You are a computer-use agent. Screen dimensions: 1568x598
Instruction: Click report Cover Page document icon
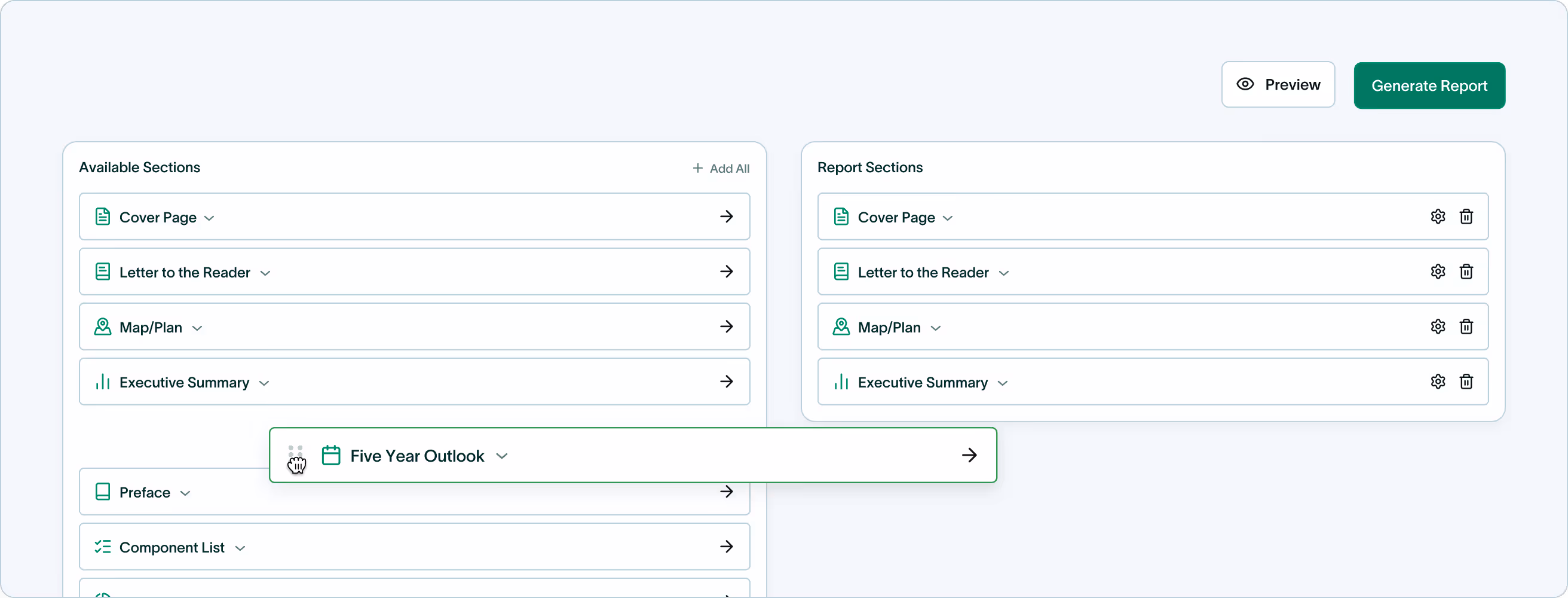pyautogui.click(x=841, y=217)
